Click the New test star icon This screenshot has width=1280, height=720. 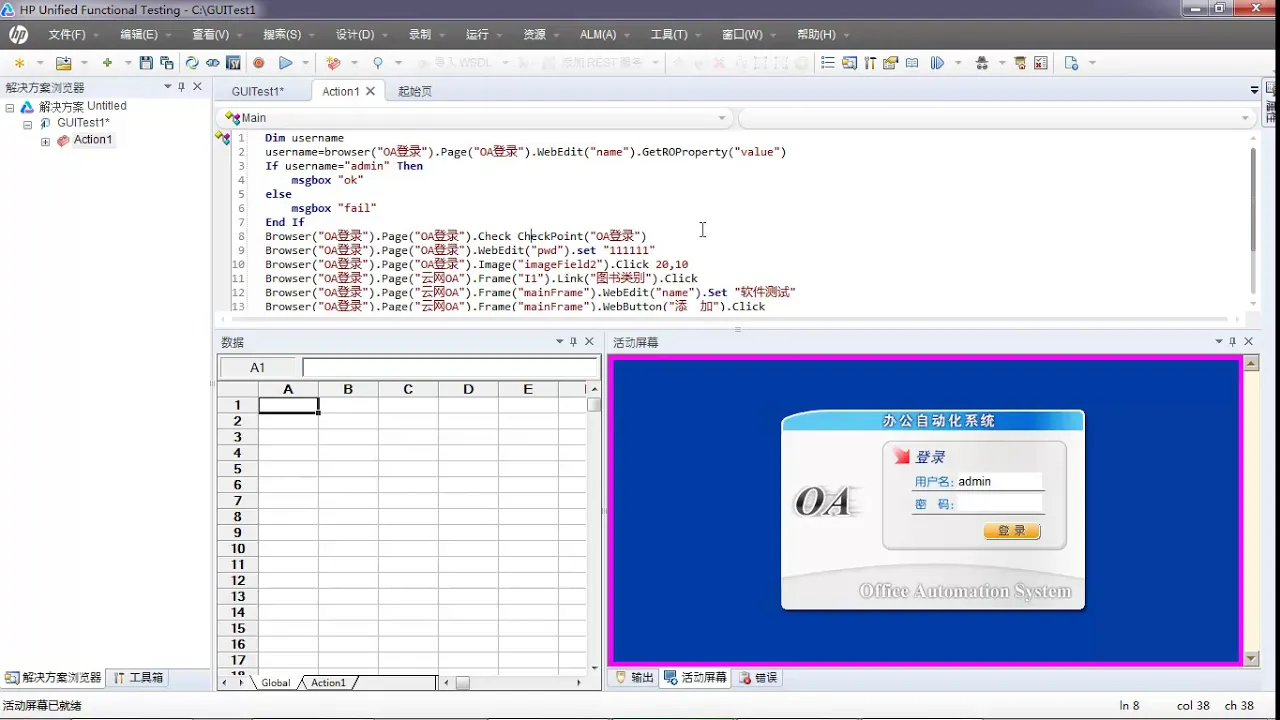tap(19, 63)
